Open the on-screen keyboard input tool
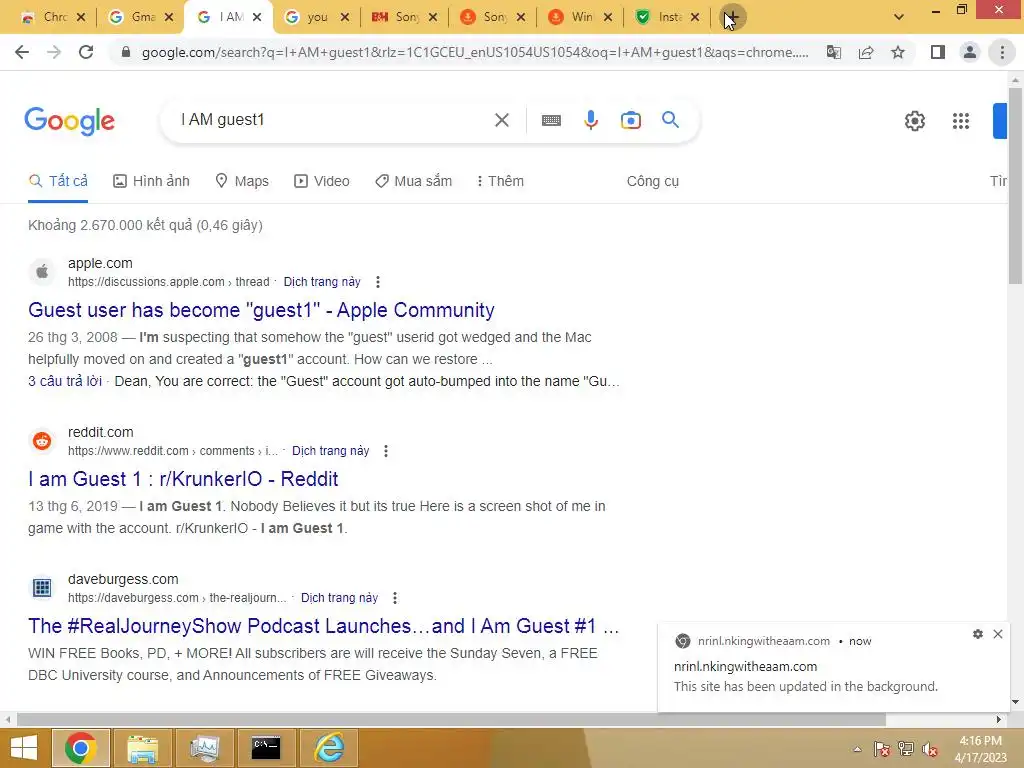This screenshot has width=1024, height=768. [551, 120]
